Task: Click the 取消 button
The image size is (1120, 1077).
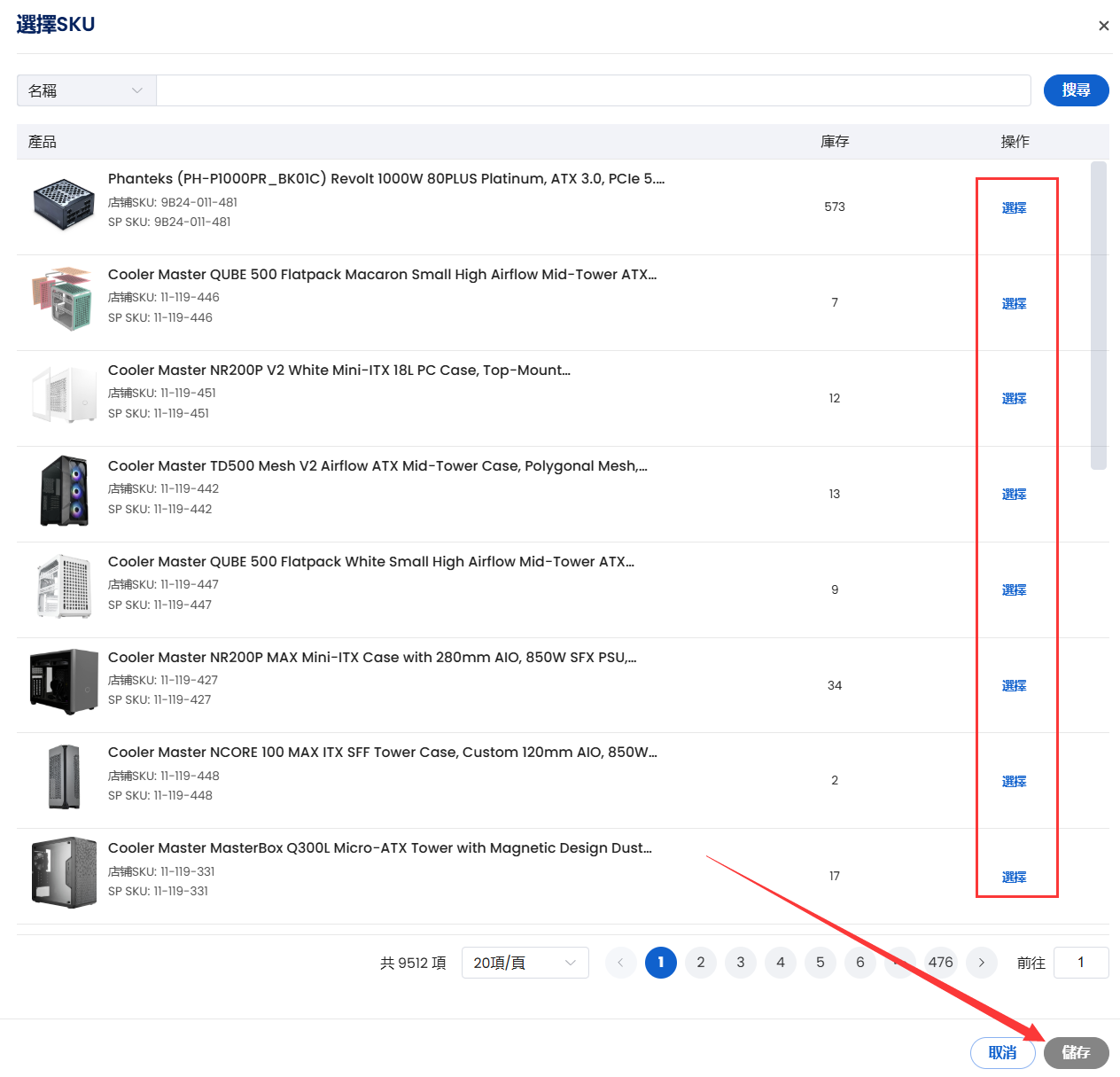Action: click(1003, 1053)
